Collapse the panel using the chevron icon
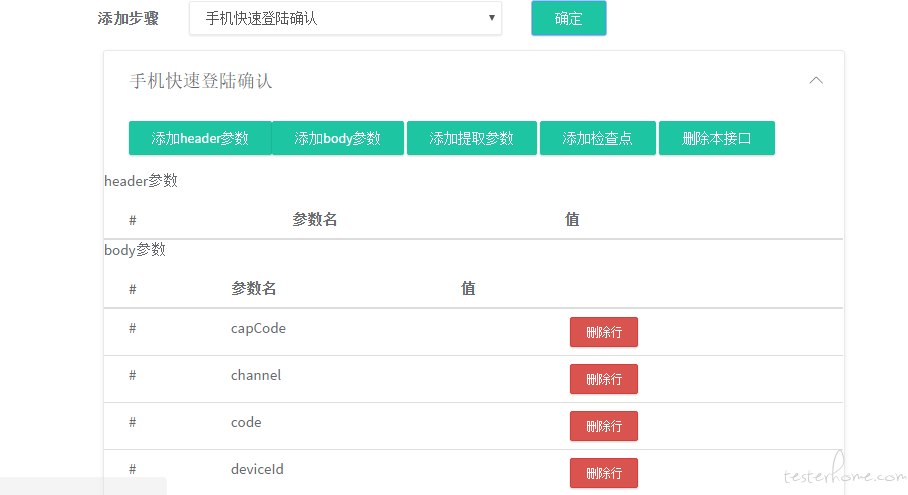The image size is (908, 495). pos(816,80)
